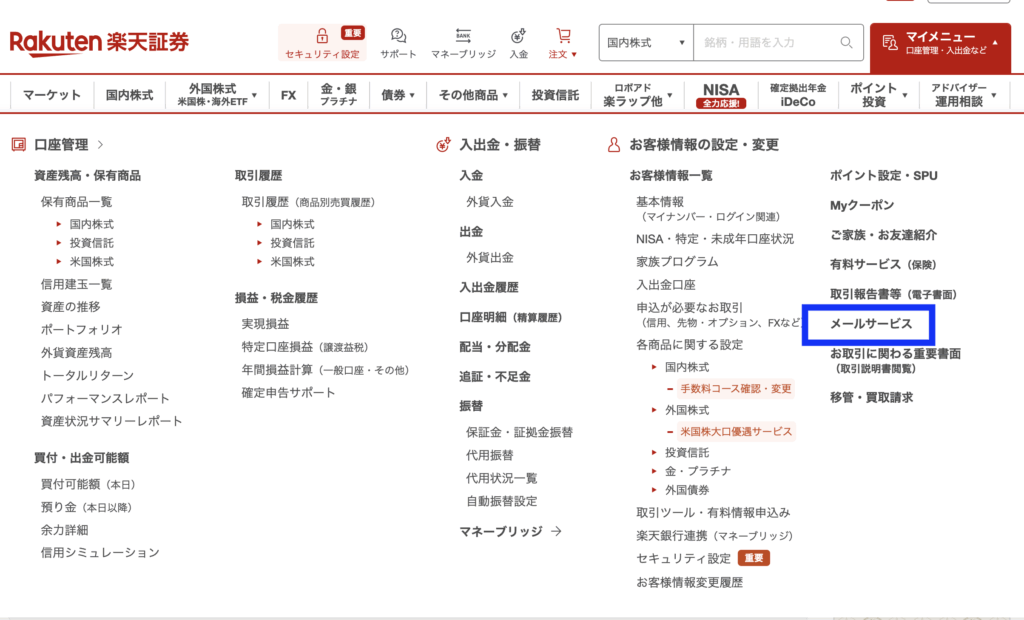Open メールサービス link
The width and height of the screenshot is (1024, 620).
tap(871, 323)
